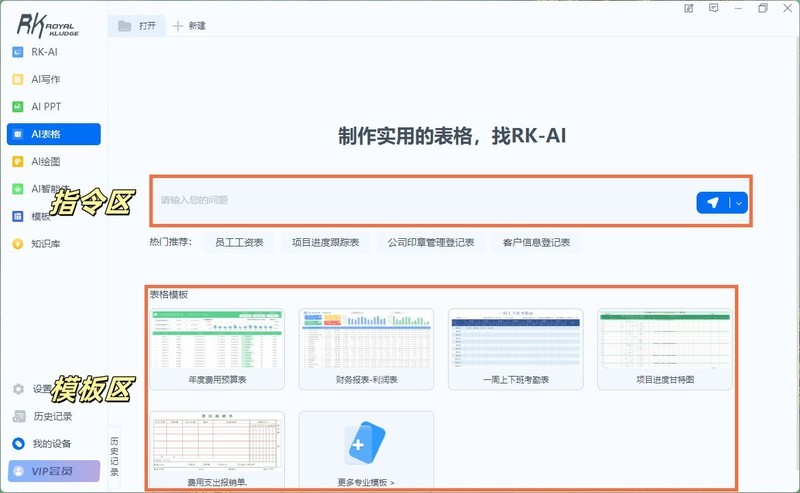This screenshot has height=493, width=800.
Task: Expand the send button dropdown arrow
Action: (739, 203)
